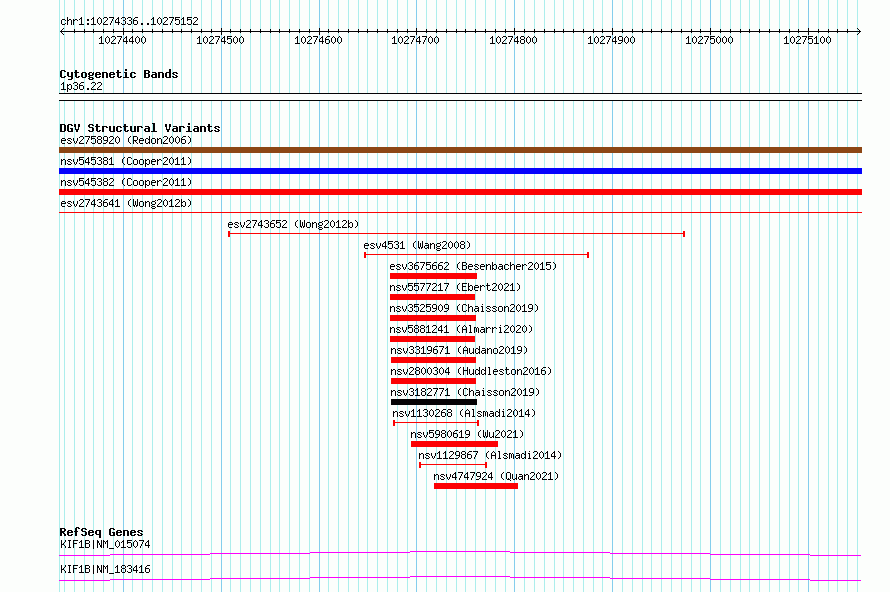Select the nsv3525909 (Chaisson2019) label
Image resolution: width=890 pixels, height=592 pixels.
[464, 308]
